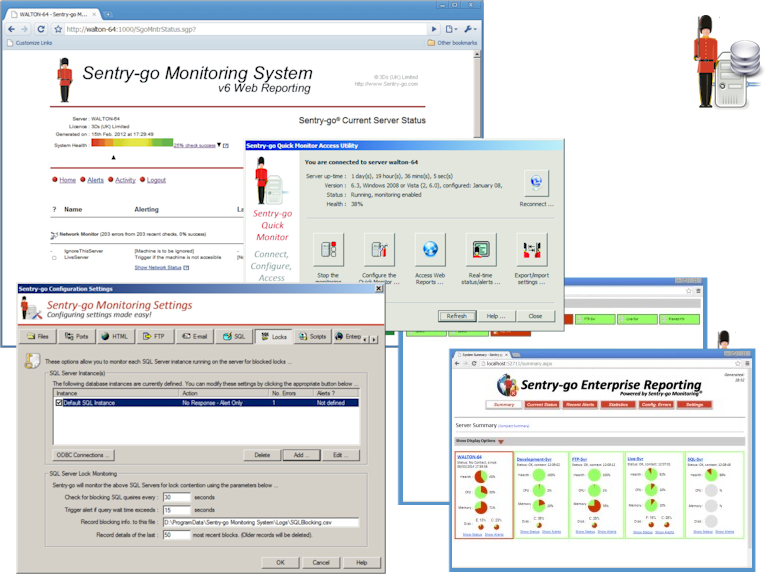Click the Network Monitor icon in status list
The height and width of the screenshot is (575, 767).
click(54, 235)
